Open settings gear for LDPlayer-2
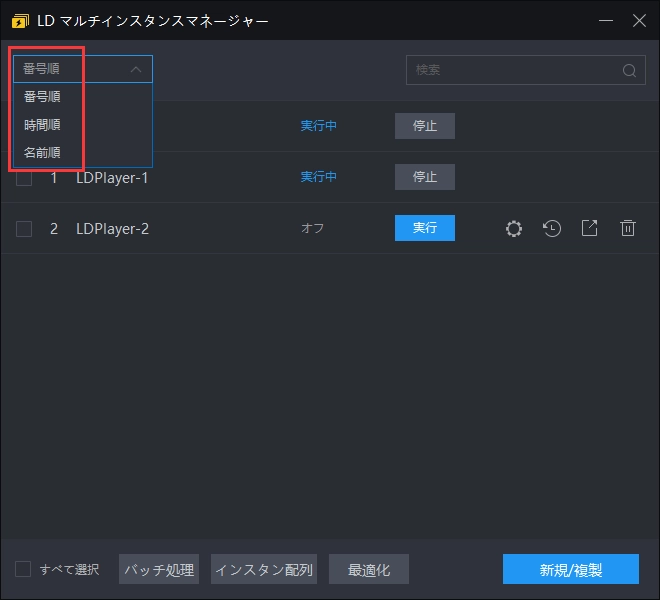Viewport: 660px width, 600px height. point(514,229)
